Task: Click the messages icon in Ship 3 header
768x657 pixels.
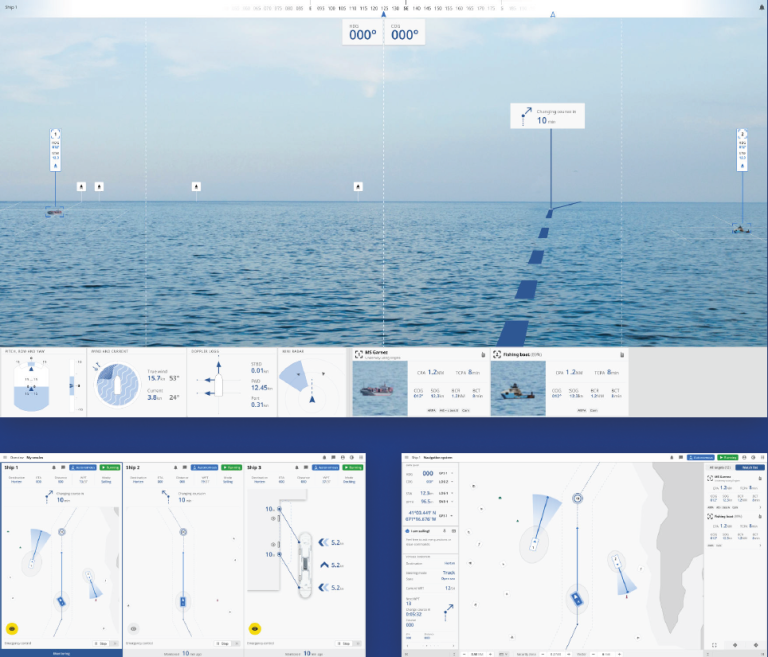Action: (x=305, y=467)
